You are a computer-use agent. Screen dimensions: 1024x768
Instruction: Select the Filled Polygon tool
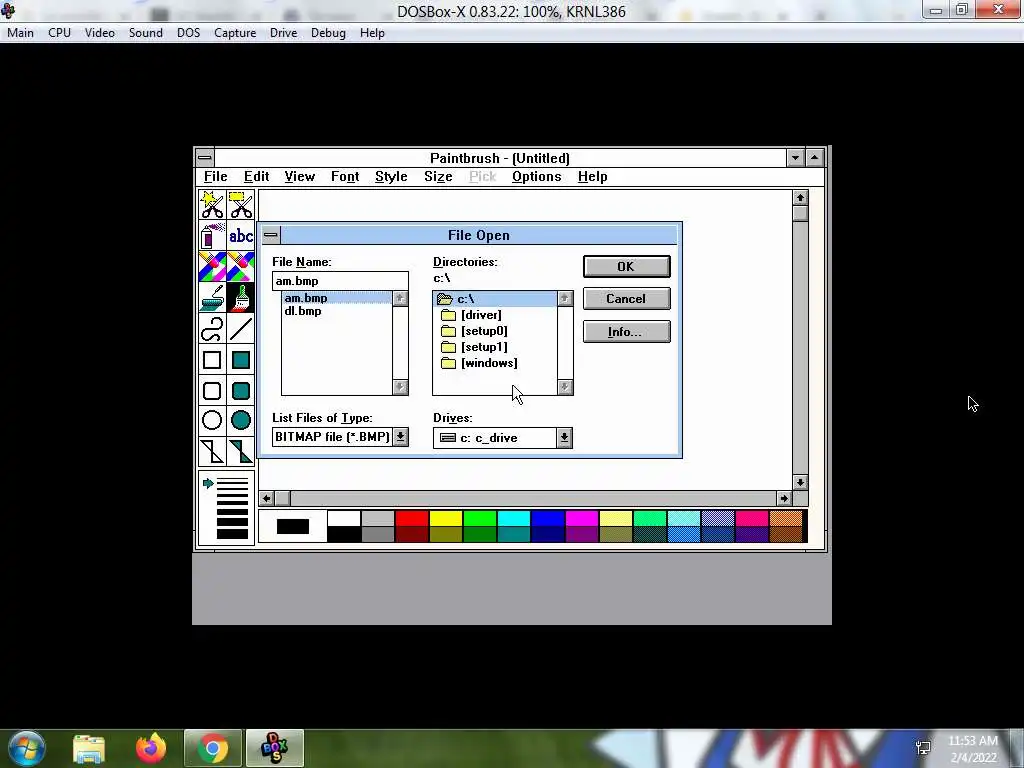point(241,451)
